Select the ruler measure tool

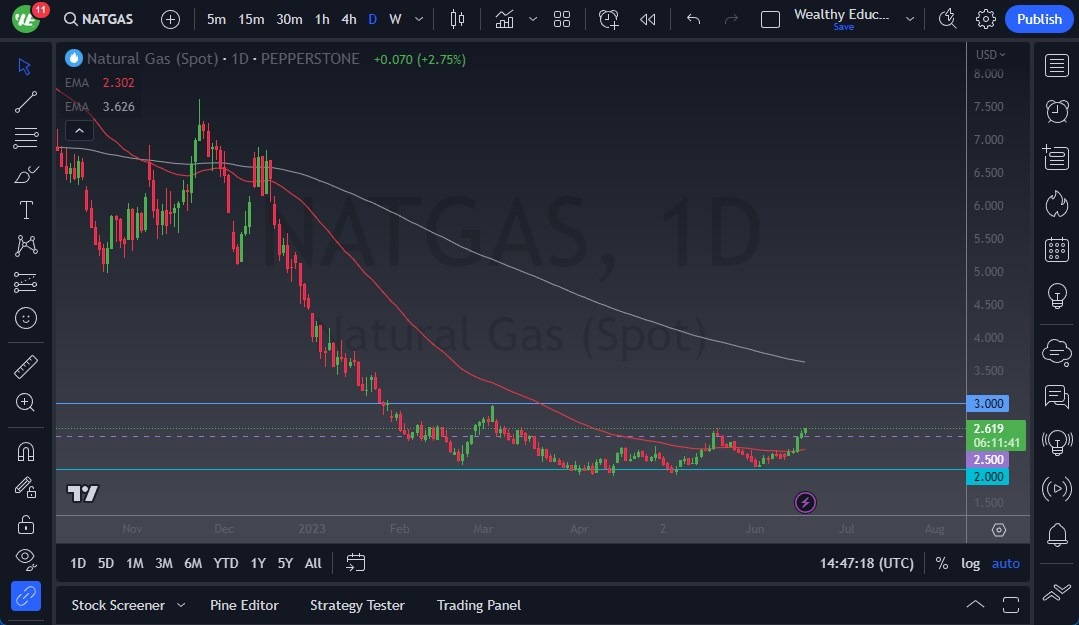click(x=25, y=366)
